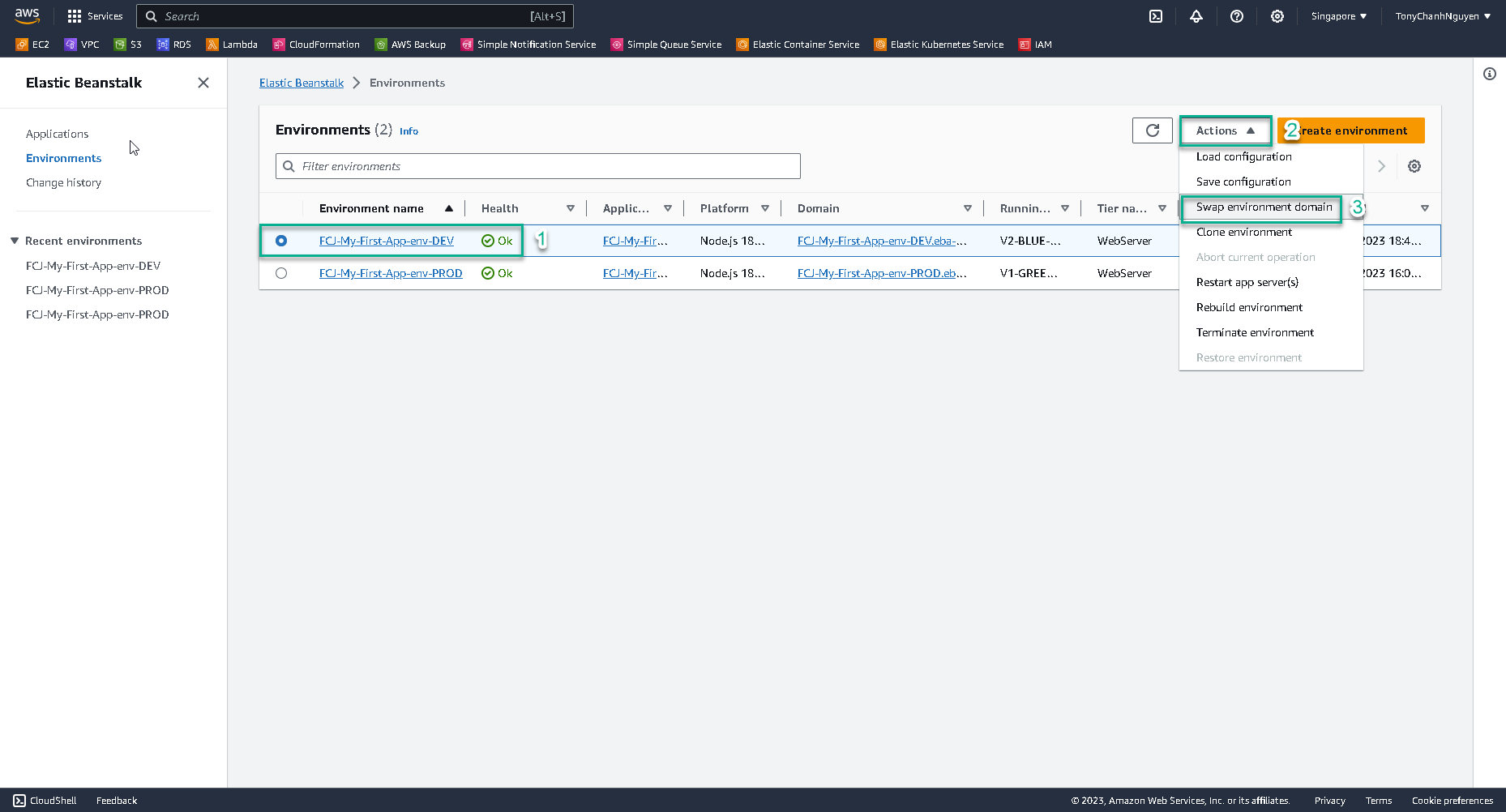1506x812 pixels.
Task: Collapse the Actions dropdown
Action: point(1226,130)
